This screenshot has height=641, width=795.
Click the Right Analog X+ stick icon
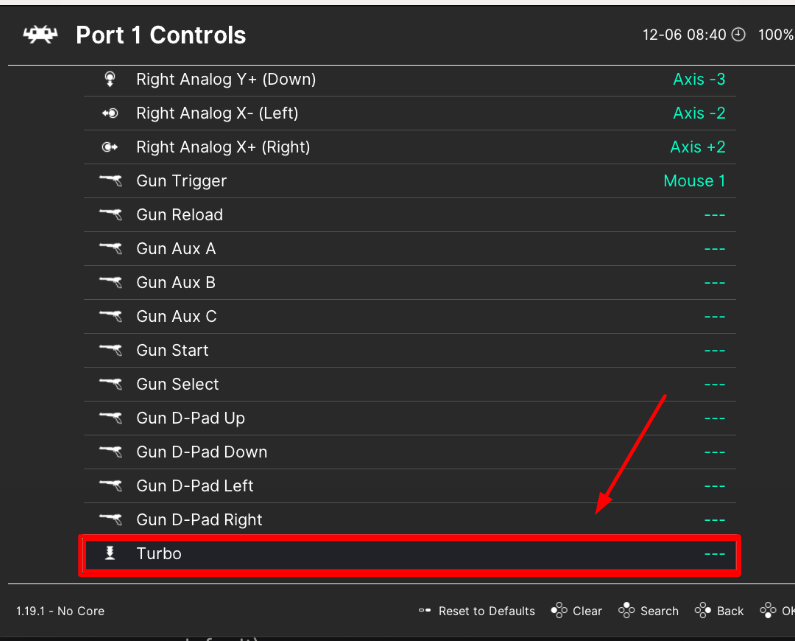110,147
